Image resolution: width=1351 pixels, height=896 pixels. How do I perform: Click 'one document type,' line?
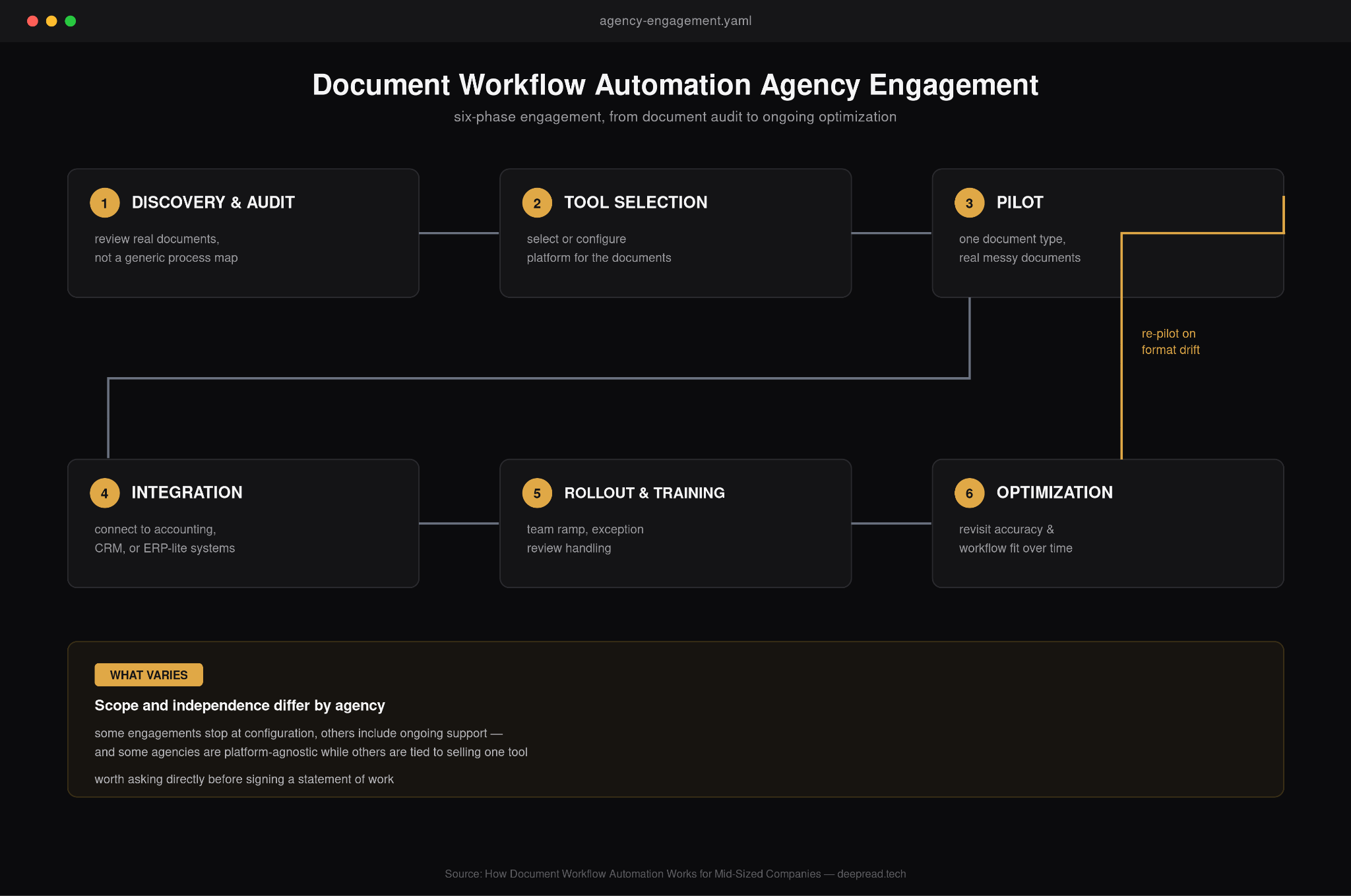(x=1013, y=239)
